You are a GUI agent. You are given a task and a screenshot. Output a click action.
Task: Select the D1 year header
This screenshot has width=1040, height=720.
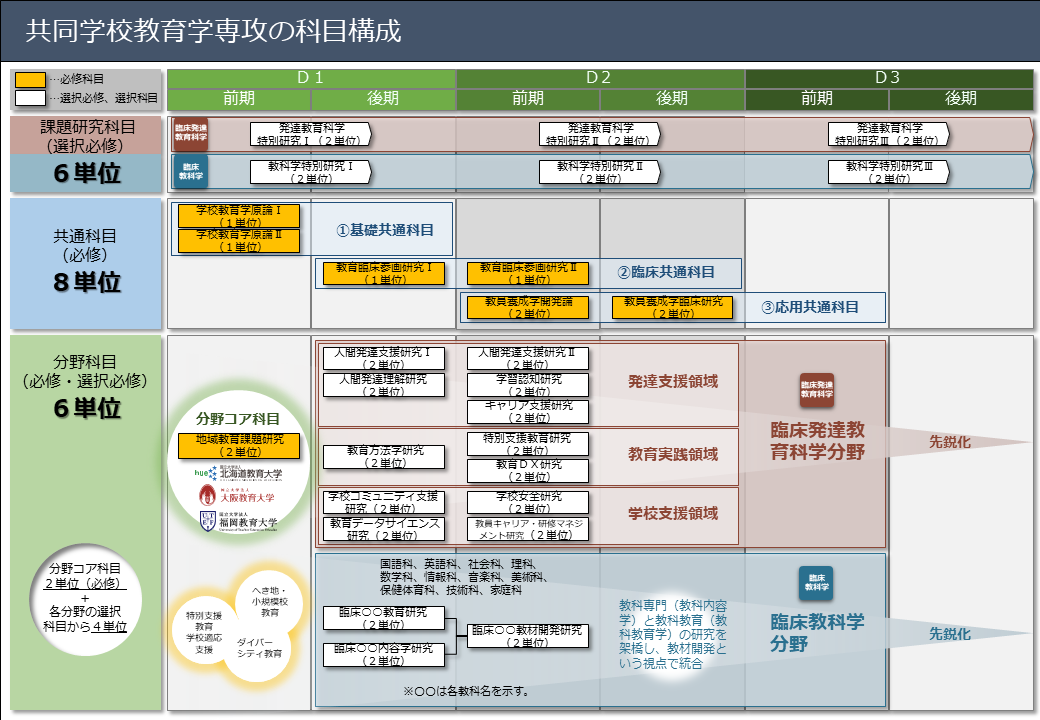311,78
